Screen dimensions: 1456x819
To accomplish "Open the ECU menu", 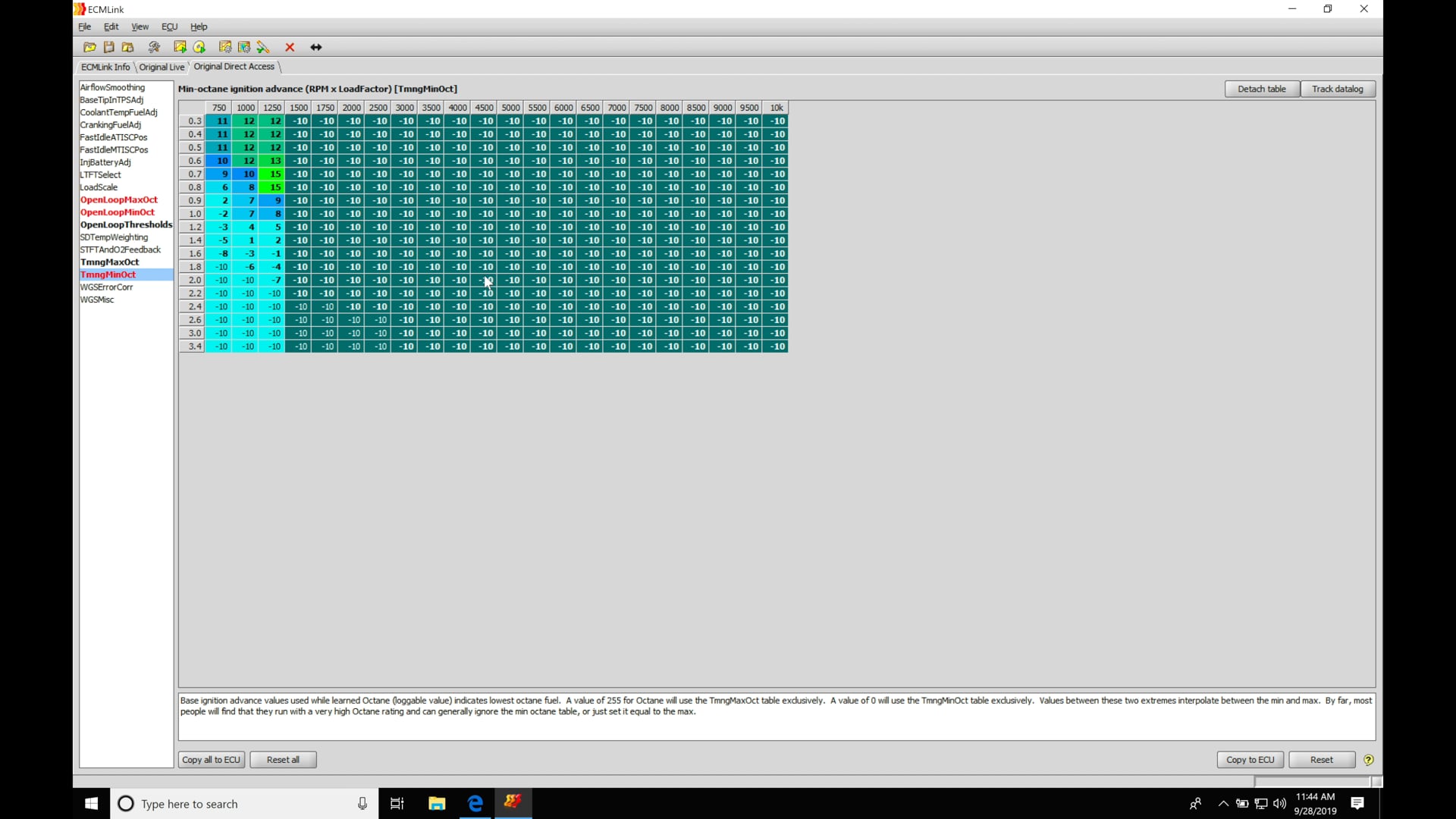I will click(x=169, y=27).
